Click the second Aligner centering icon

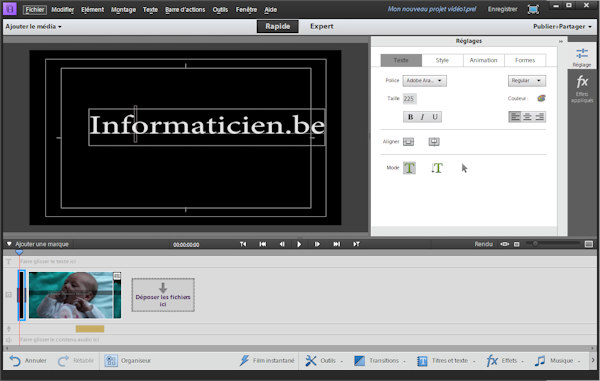click(434, 142)
